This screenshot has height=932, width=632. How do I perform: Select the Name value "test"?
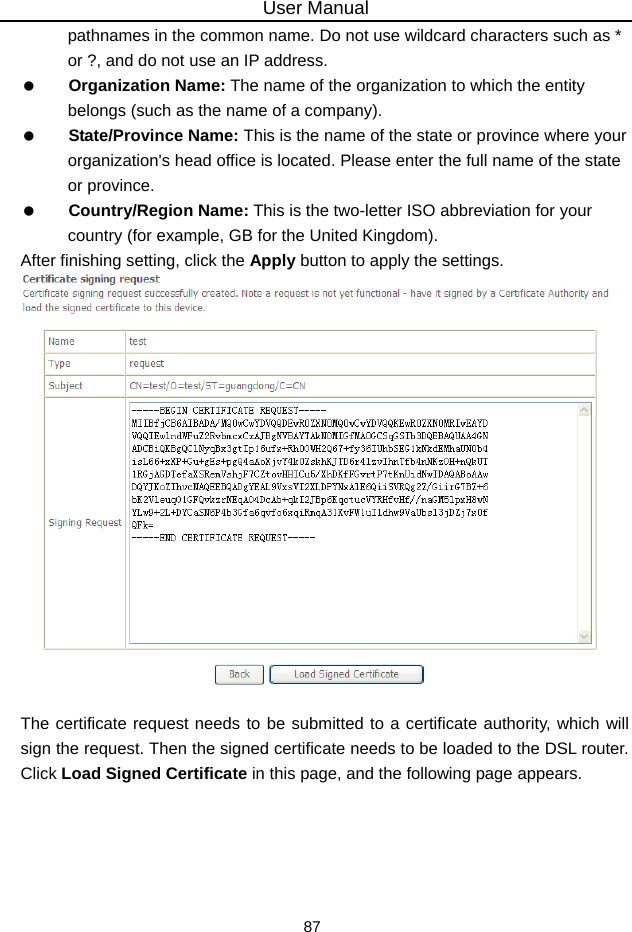[138, 342]
